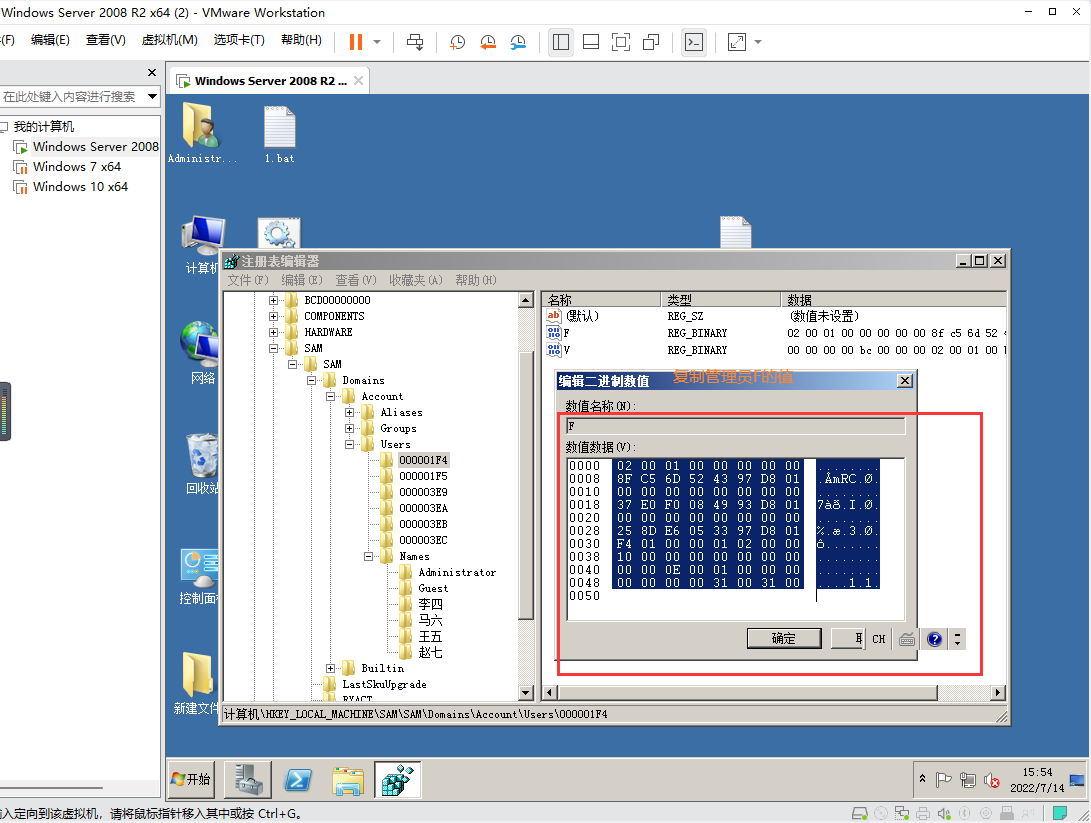
Task: Open Windows Explorer from guest taskbar
Action: click(348, 779)
